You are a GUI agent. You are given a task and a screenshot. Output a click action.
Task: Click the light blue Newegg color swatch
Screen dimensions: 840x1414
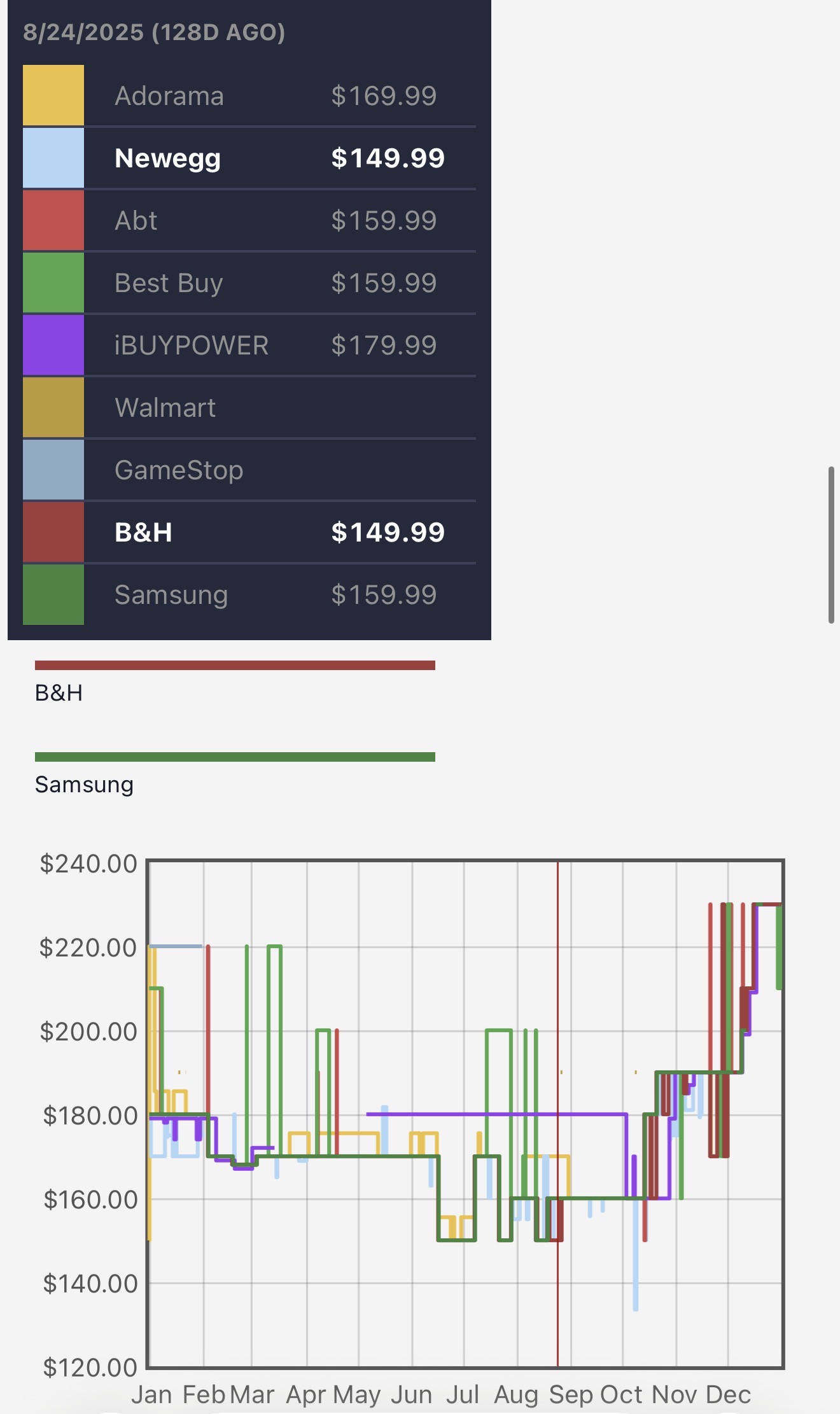53,158
